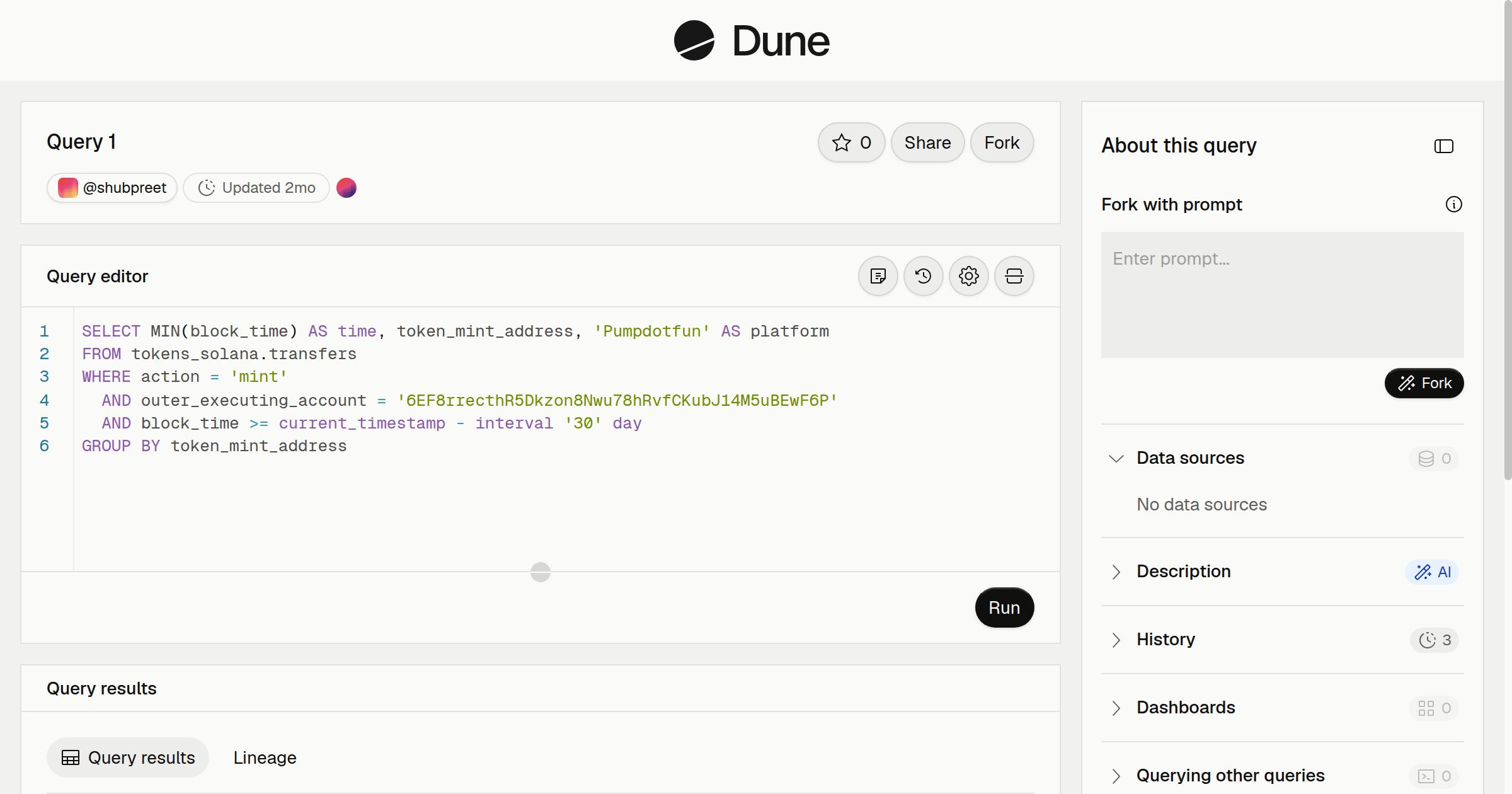Show info about Fork with prompt
This screenshot has height=794, width=1512.
1454,204
